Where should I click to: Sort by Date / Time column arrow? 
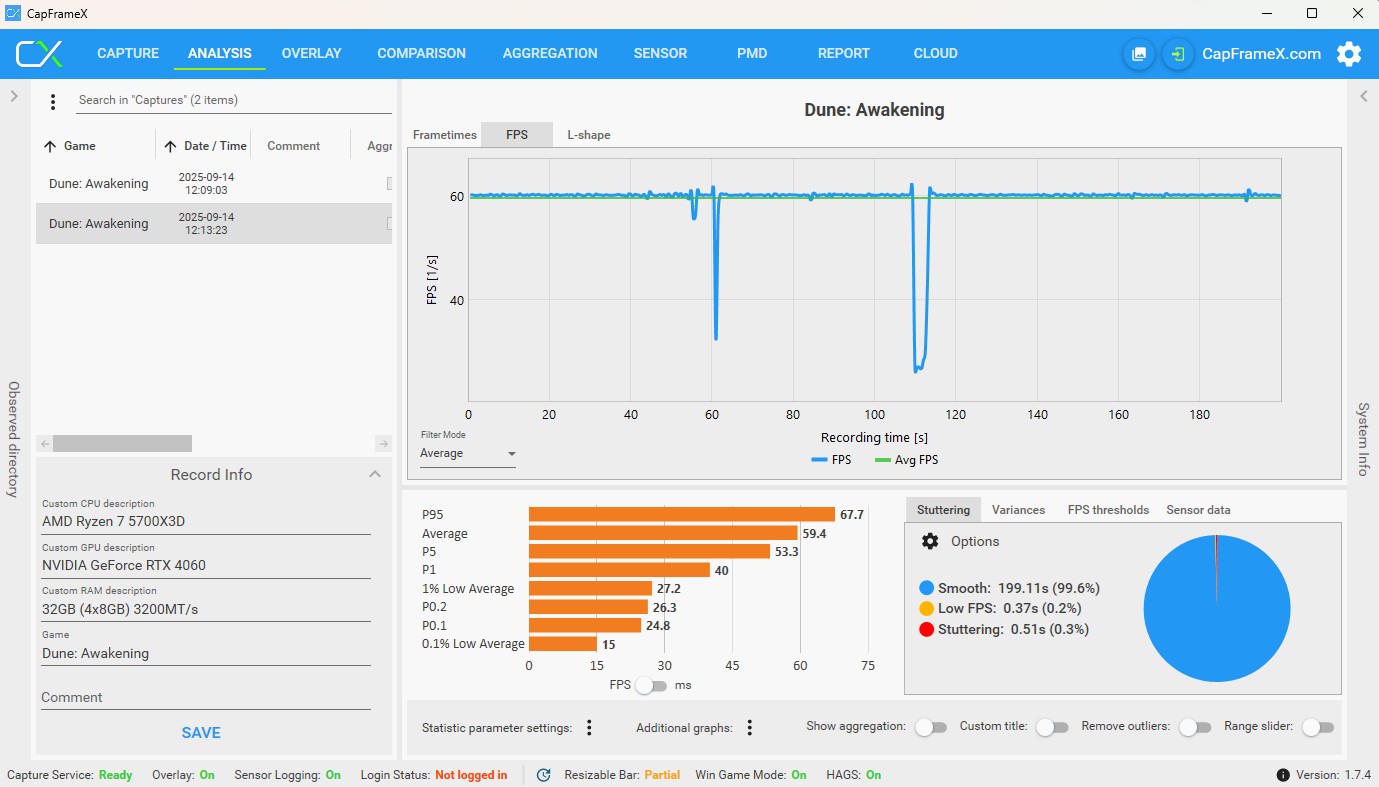coord(170,146)
